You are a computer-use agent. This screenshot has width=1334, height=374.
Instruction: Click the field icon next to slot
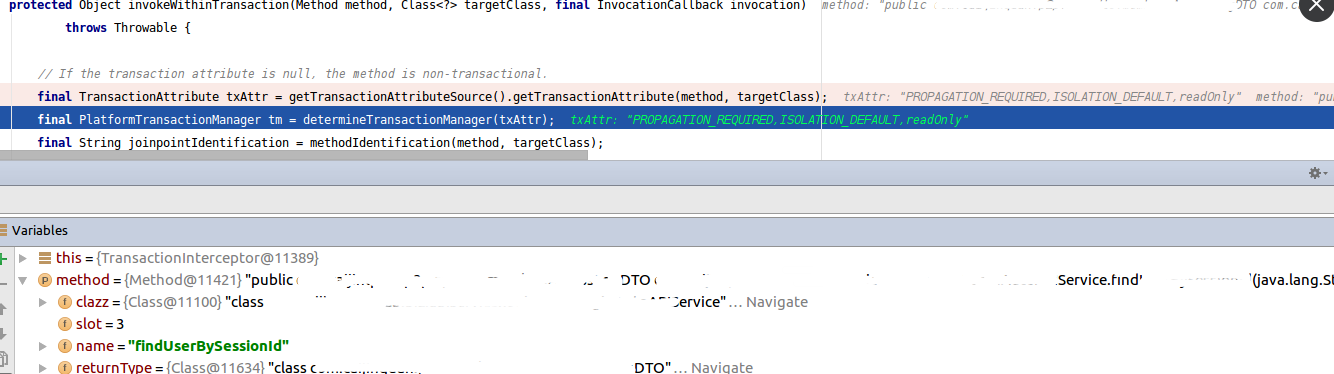point(65,324)
